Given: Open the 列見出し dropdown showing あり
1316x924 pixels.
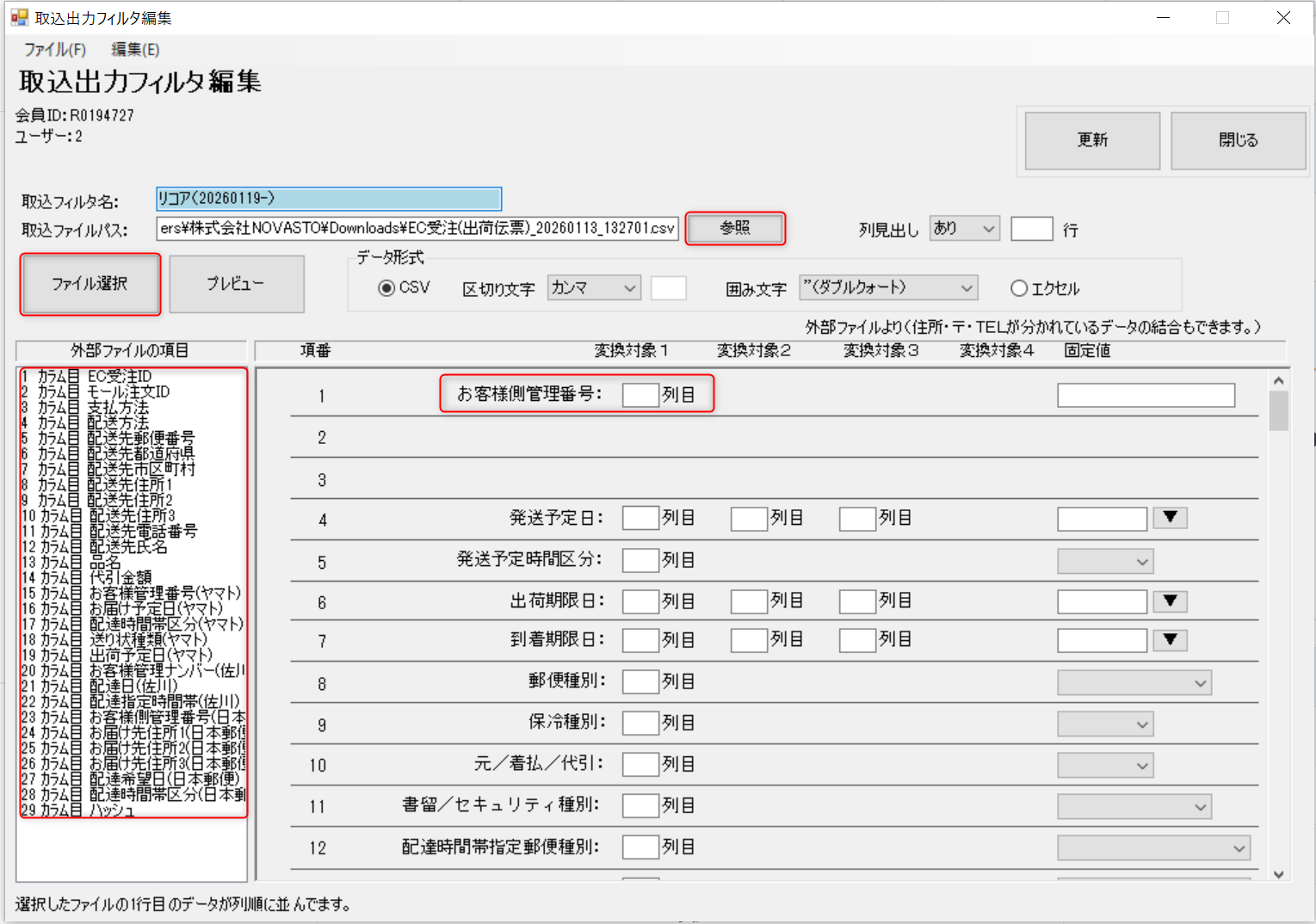Looking at the screenshot, I should (x=964, y=229).
